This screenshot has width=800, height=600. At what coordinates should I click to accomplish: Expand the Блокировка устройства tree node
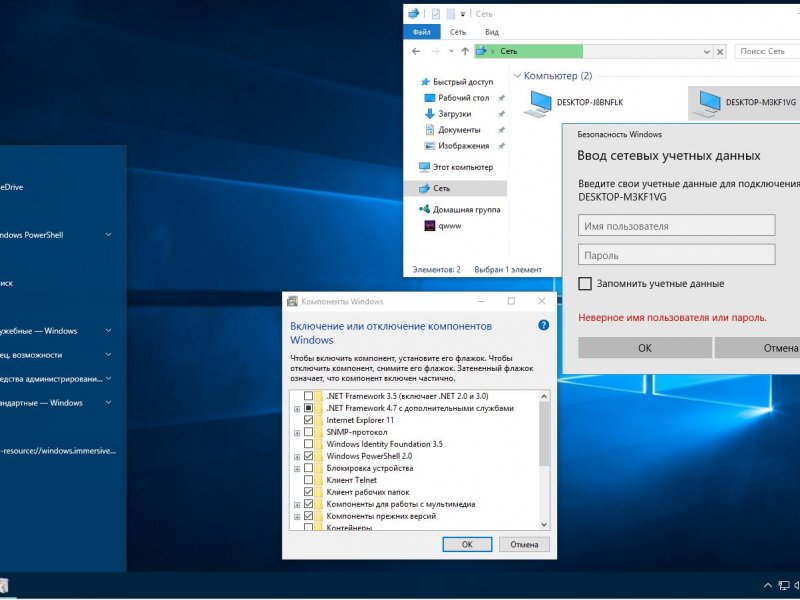297,468
